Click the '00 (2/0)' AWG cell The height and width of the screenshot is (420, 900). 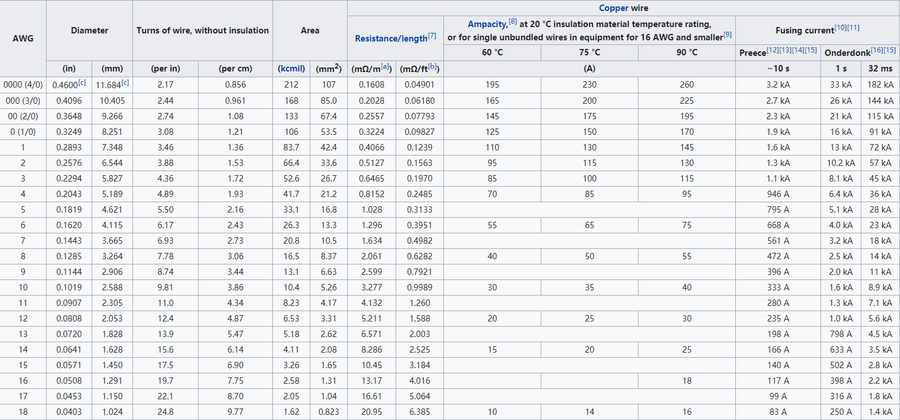pyautogui.click(x=23, y=116)
